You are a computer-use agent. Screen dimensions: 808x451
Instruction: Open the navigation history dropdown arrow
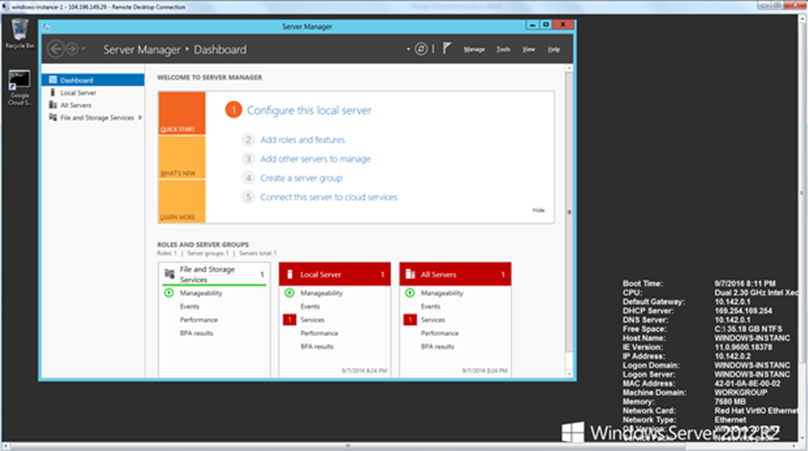click(x=83, y=49)
